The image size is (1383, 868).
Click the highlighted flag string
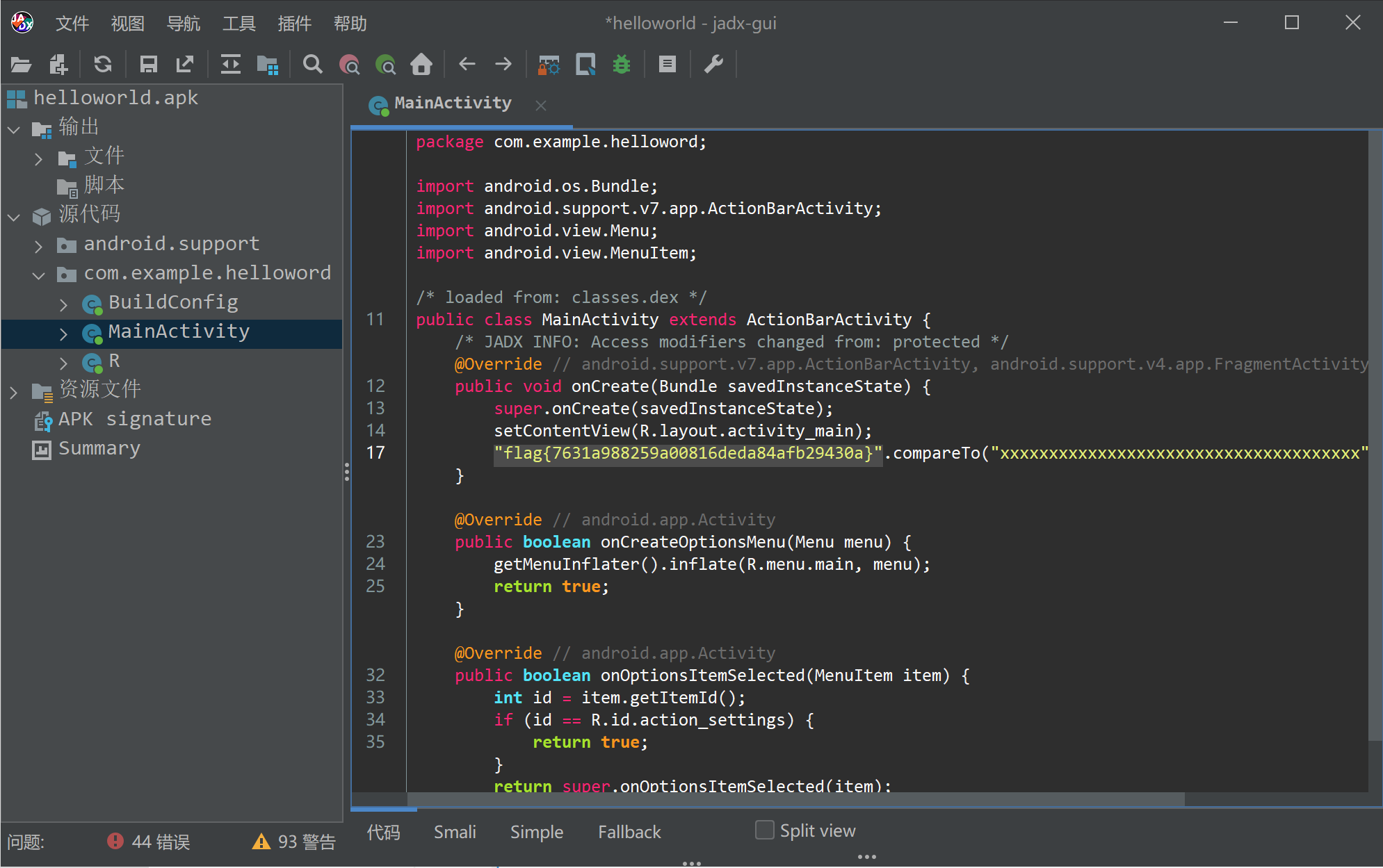[688, 454]
